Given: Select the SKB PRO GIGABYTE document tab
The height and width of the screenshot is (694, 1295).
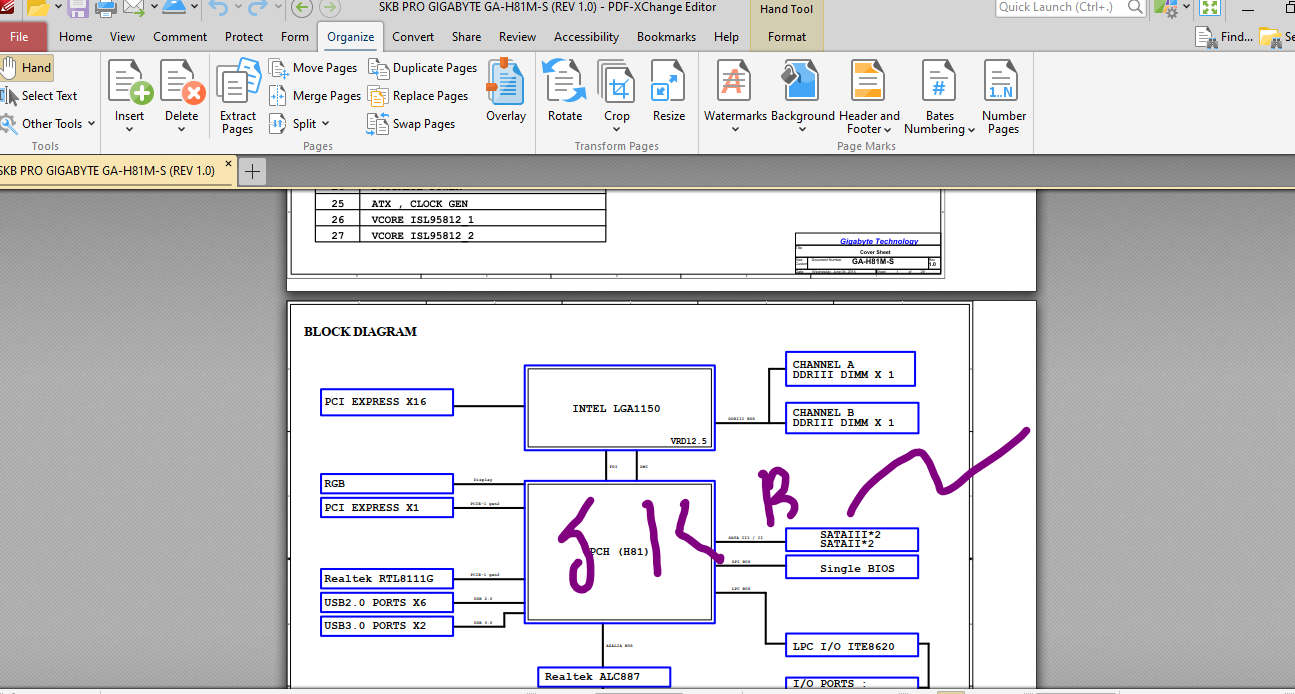Looking at the screenshot, I should [107, 171].
